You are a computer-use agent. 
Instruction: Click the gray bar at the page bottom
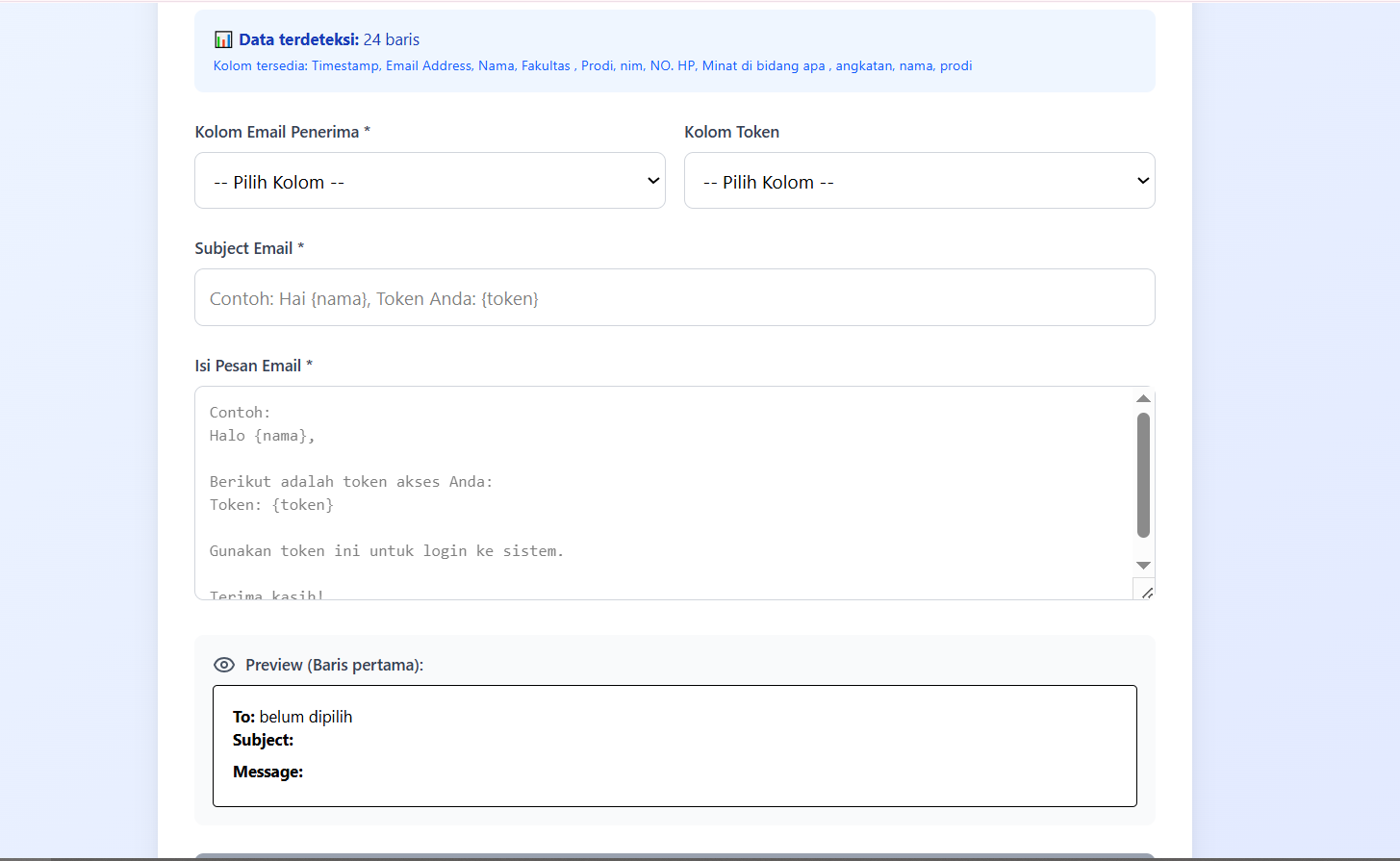(x=674, y=855)
